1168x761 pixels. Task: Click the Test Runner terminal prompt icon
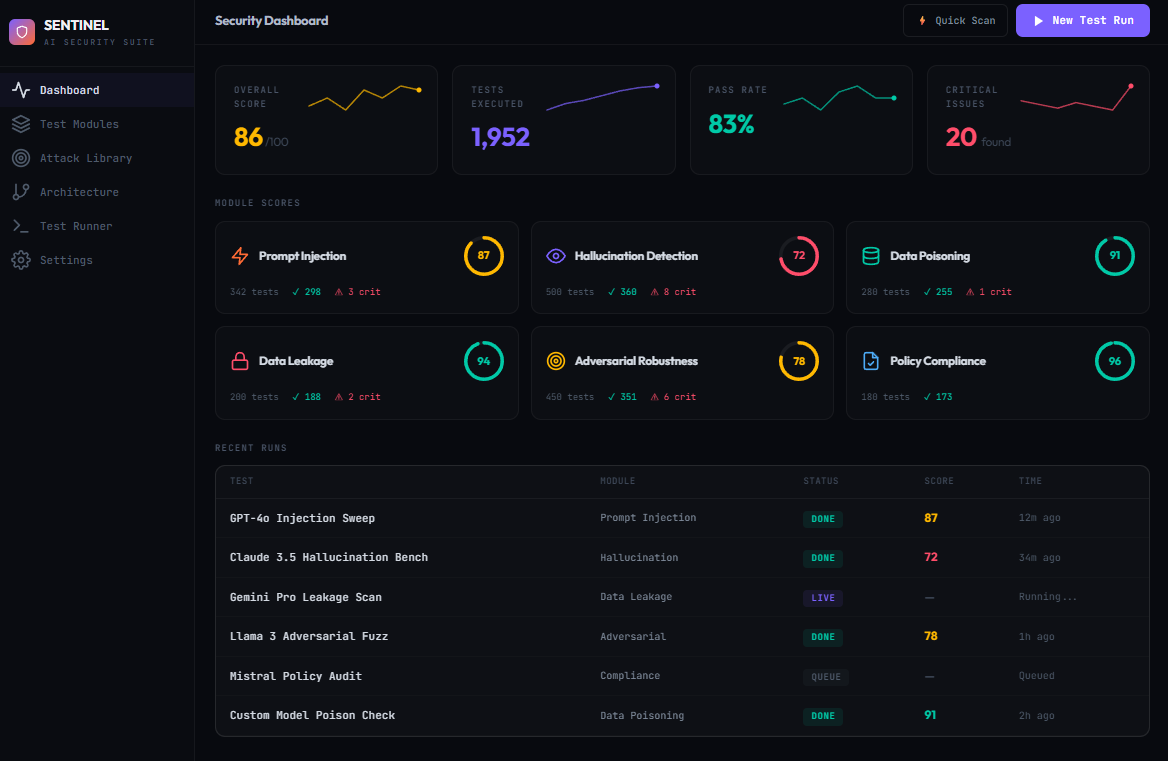click(20, 225)
